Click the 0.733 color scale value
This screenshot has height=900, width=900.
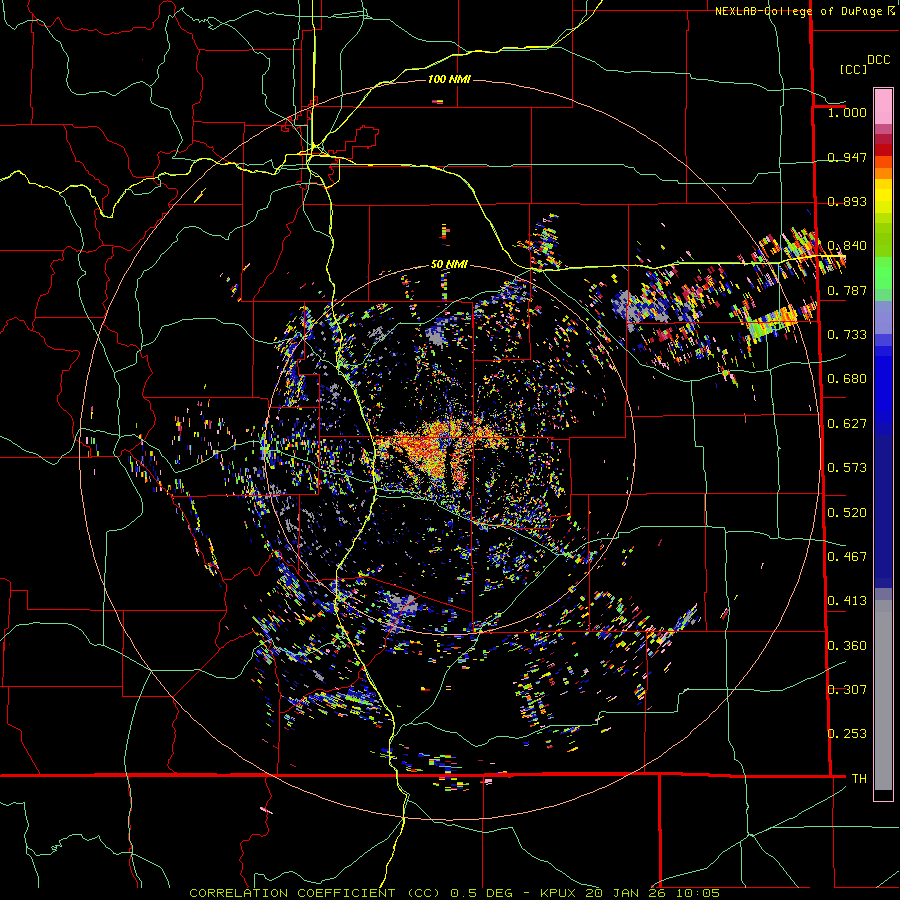(x=847, y=335)
